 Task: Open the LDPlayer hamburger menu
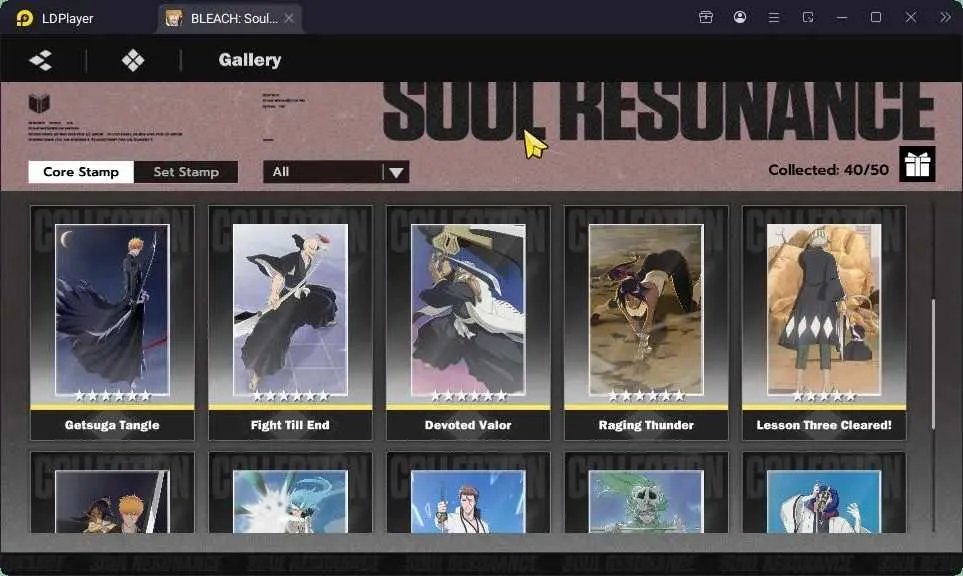[774, 17]
